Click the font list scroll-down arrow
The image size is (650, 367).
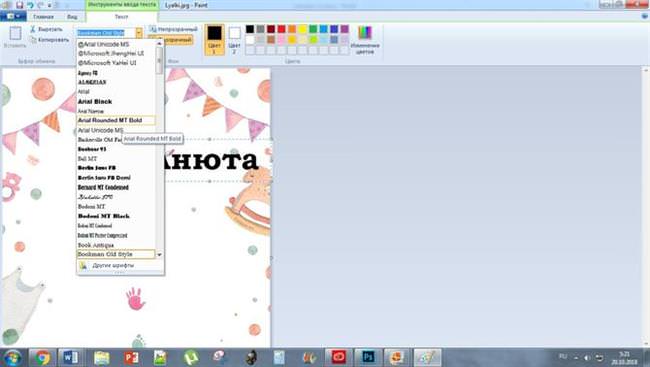pos(160,254)
